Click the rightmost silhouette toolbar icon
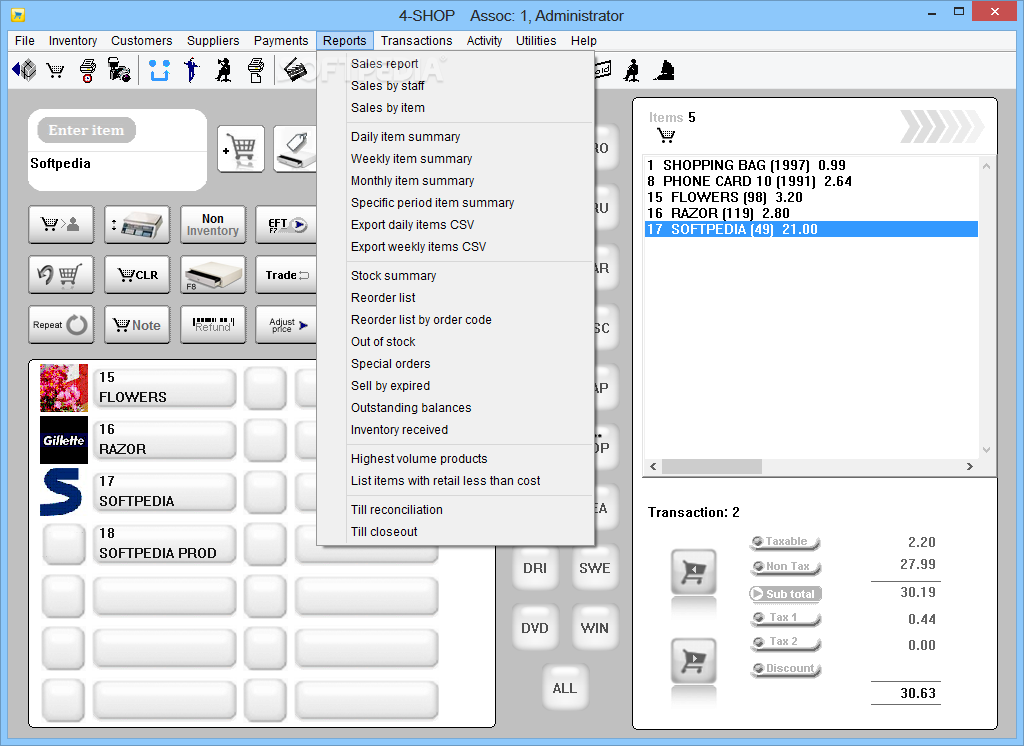 coord(664,70)
